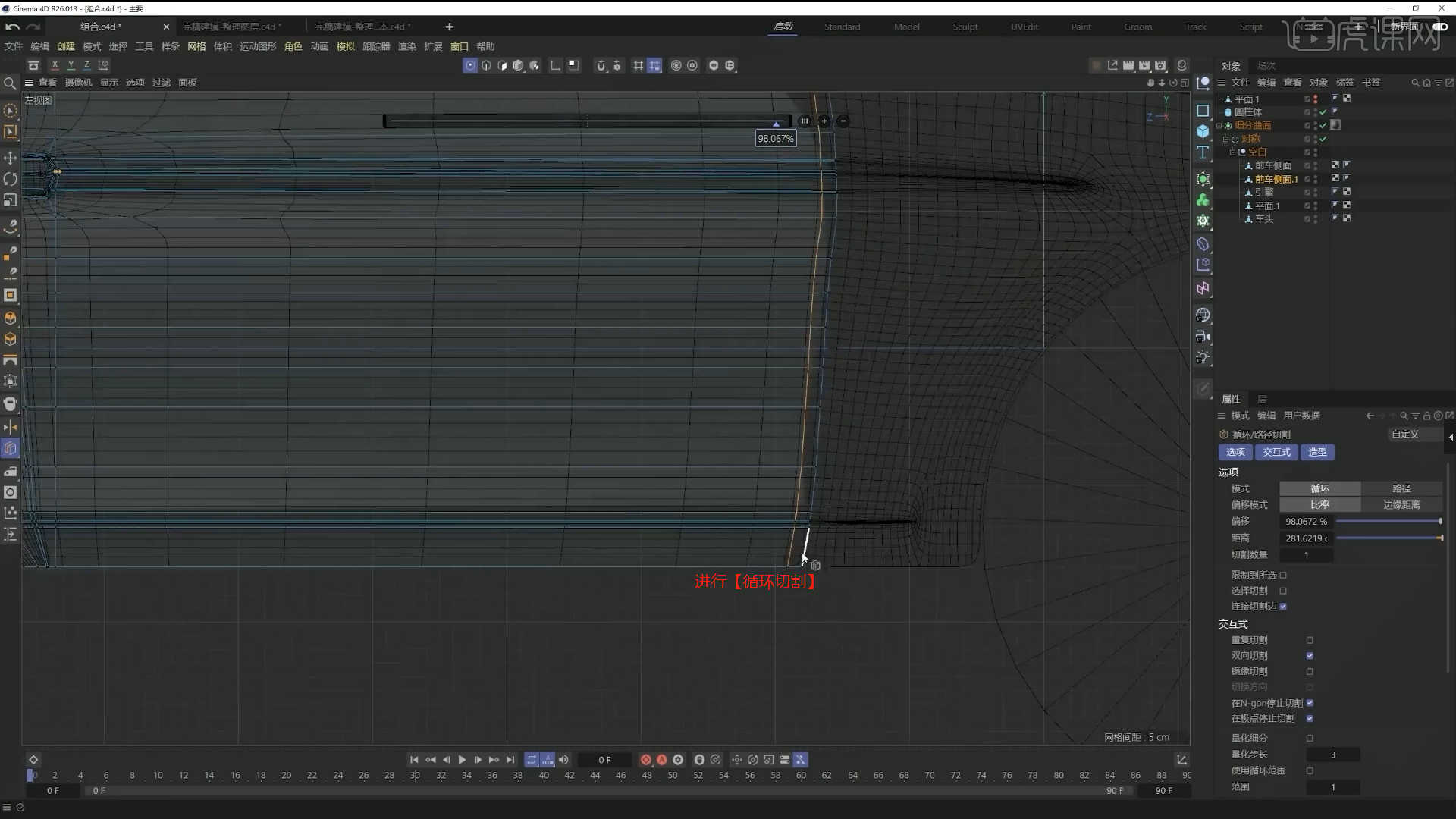Toggle the Enable Snap magnet icon
The height and width of the screenshot is (819, 1456).
[601, 65]
